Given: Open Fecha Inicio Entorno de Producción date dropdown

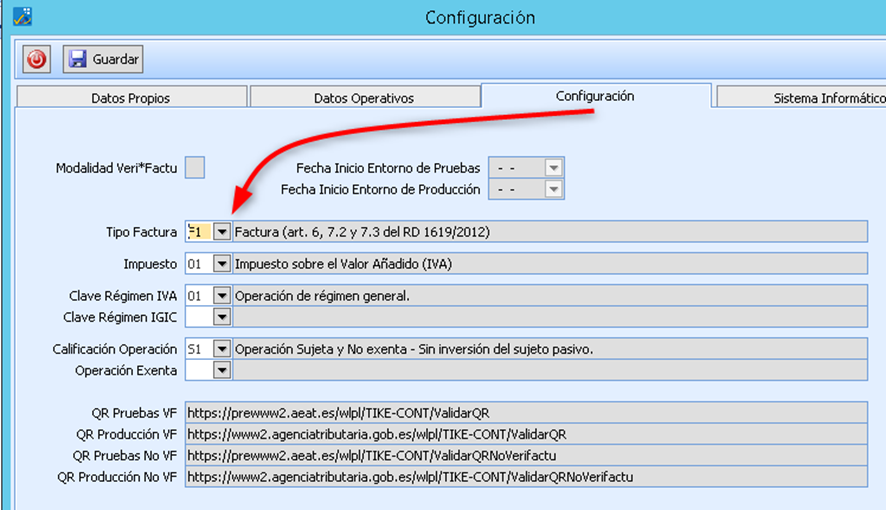Looking at the screenshot, I should [553, 189].
